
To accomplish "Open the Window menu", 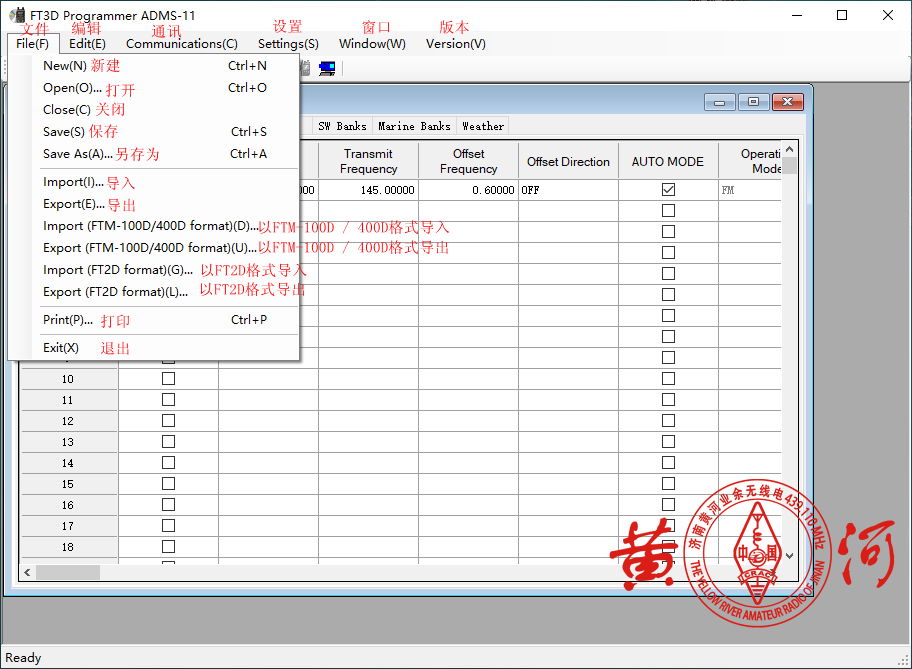I will 372,44.
